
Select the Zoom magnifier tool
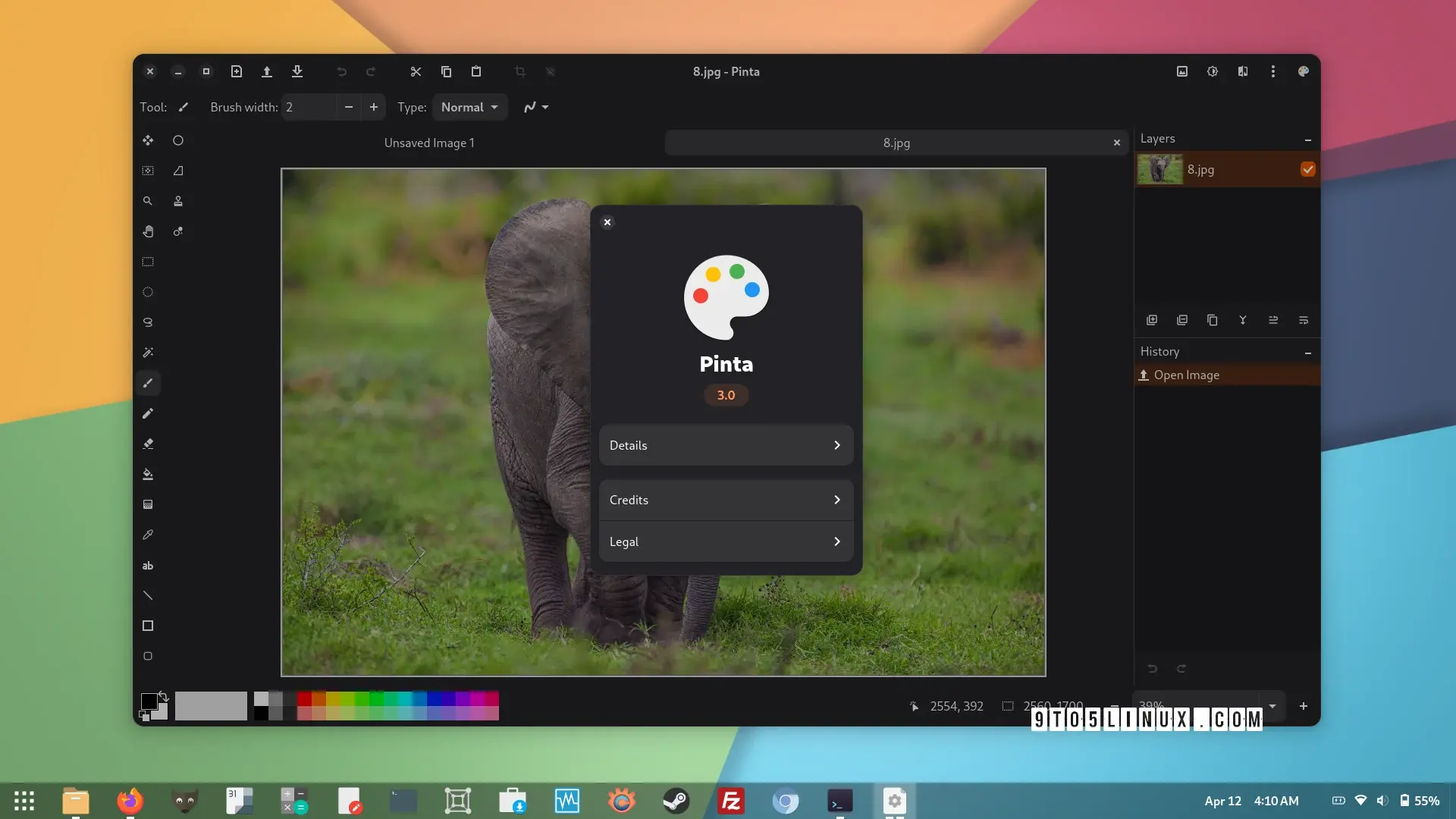148,201
